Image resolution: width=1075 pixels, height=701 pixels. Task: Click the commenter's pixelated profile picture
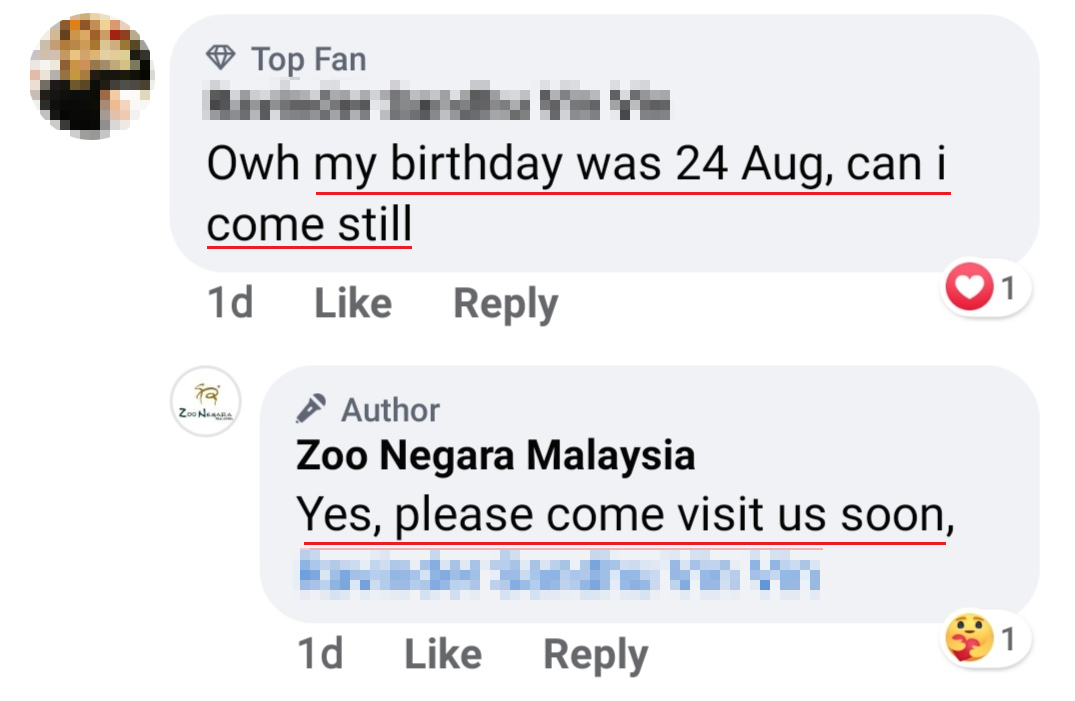coord(91,76)
